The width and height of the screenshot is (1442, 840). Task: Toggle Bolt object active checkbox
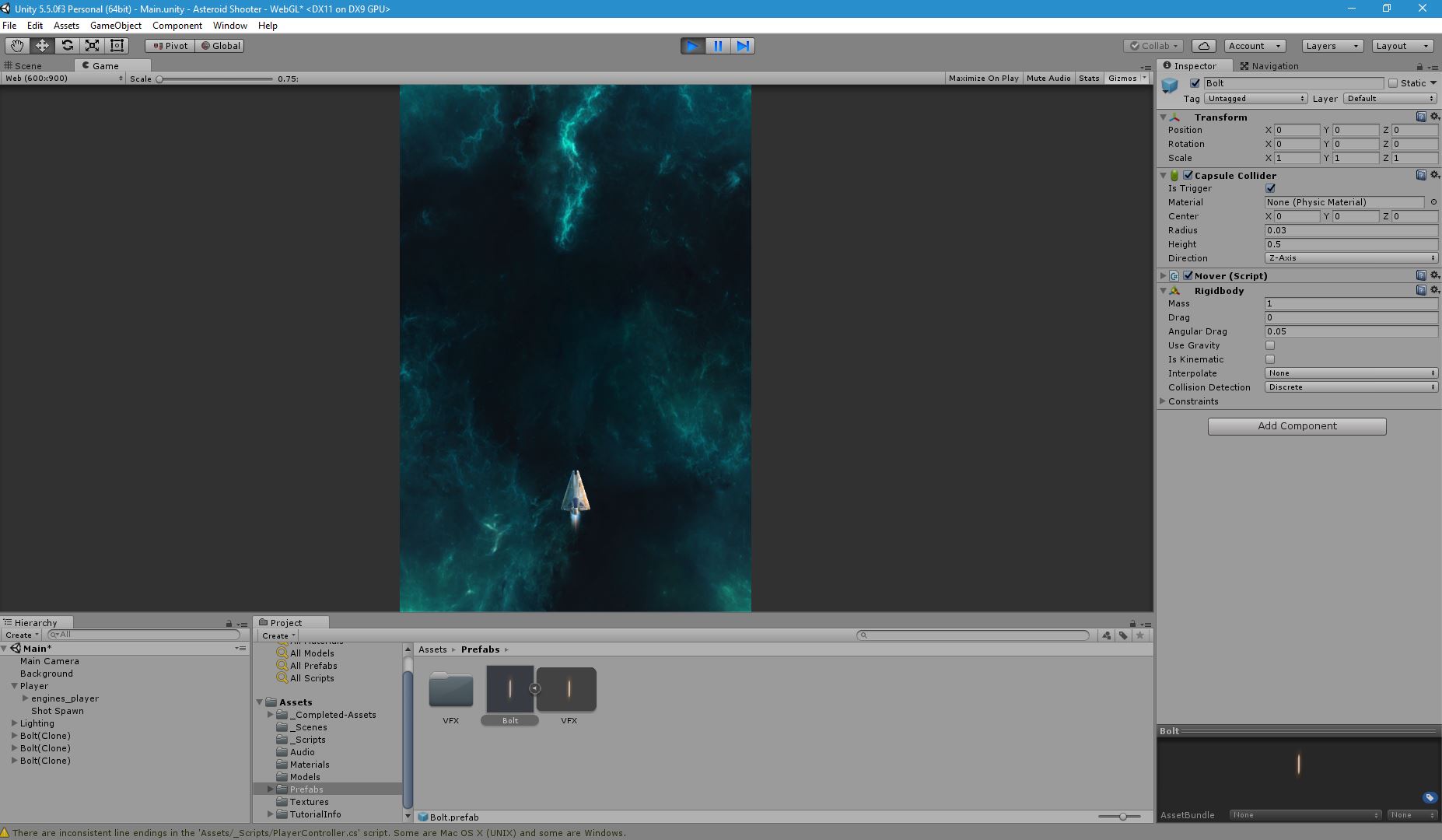click(x=1195, y=83)
